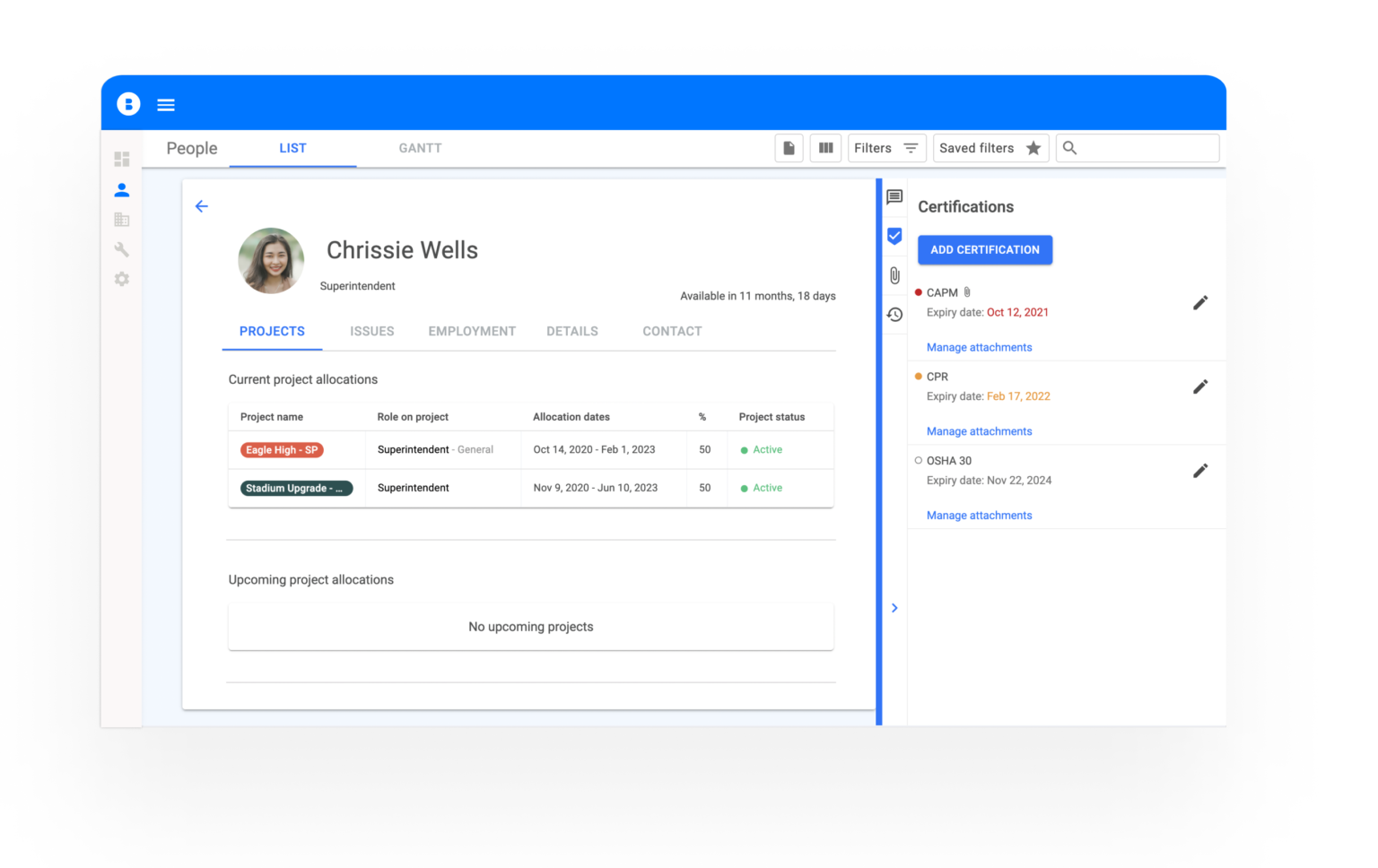Click Manage attachments under CPR
The image size is (1378, 868).
coord(979,431)
